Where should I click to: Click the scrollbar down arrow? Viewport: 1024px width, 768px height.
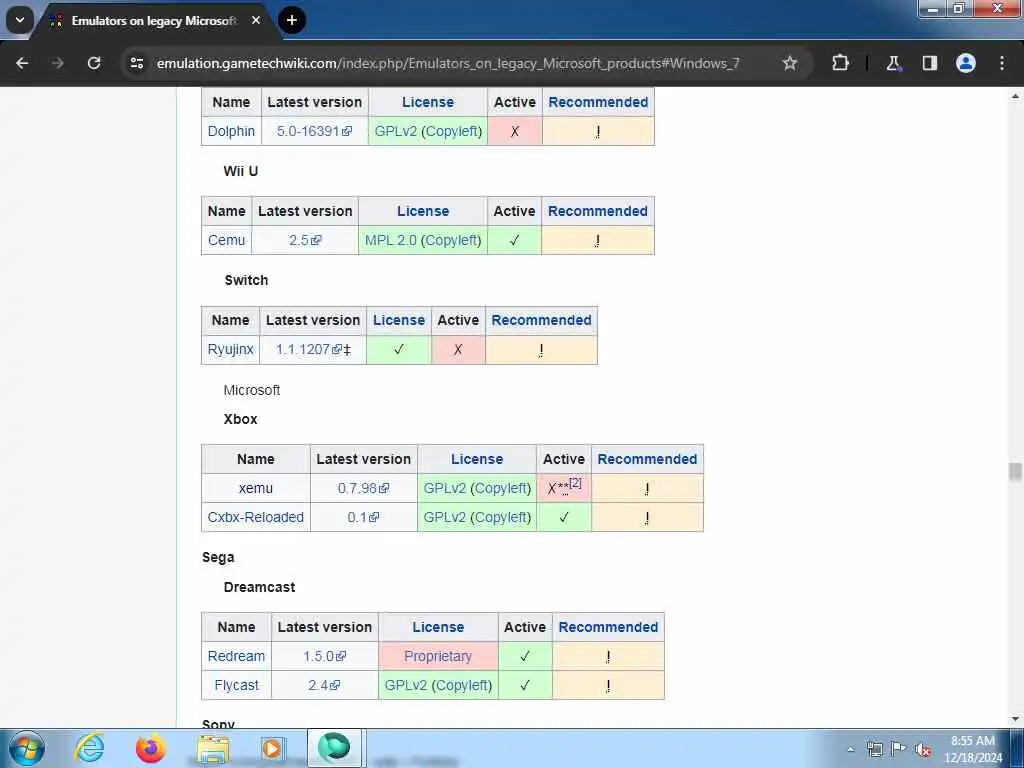1015,719
